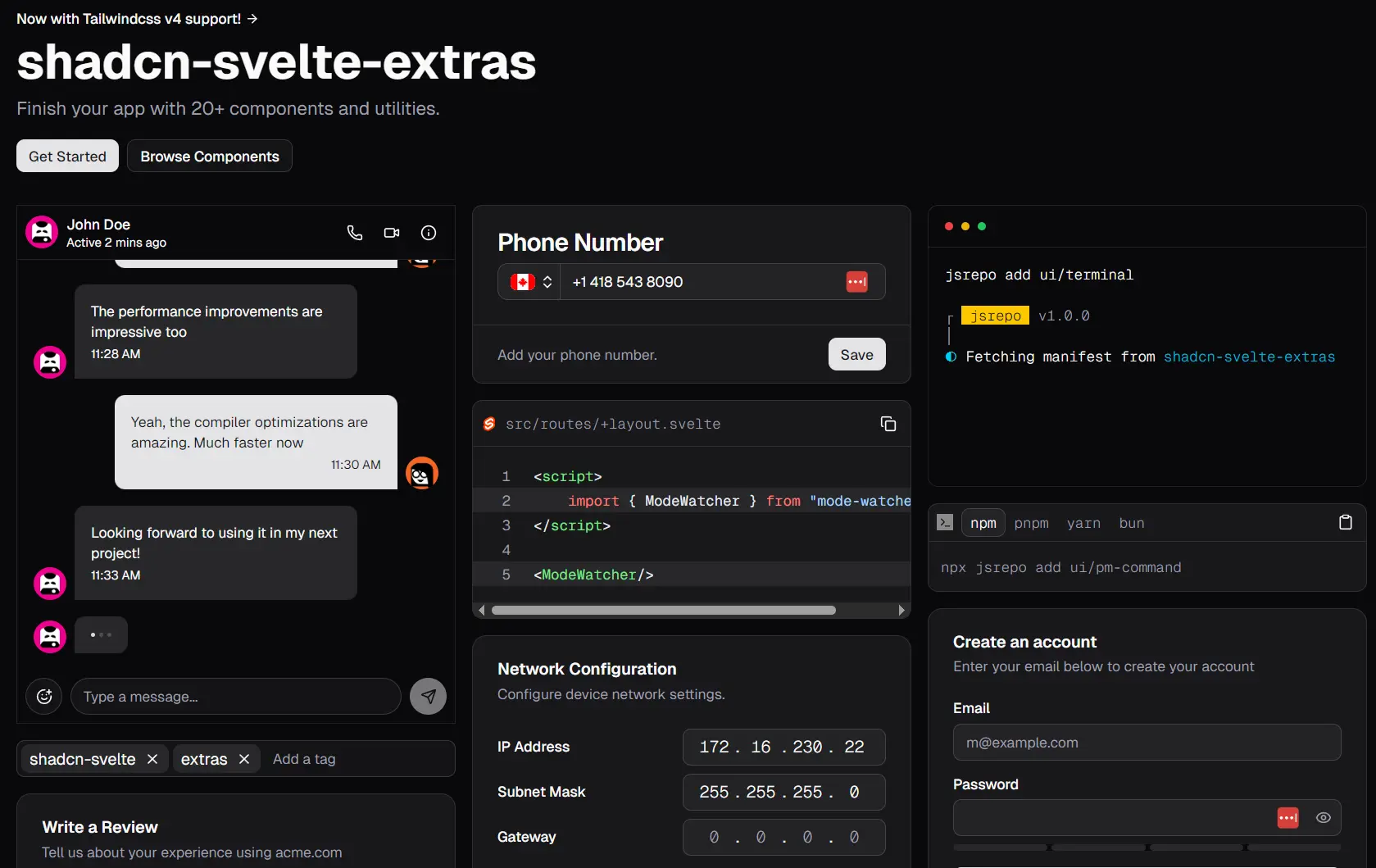Reveal the masked phone number digits
This screenshot has width=1376, height=868.
(x=856, y=281)
